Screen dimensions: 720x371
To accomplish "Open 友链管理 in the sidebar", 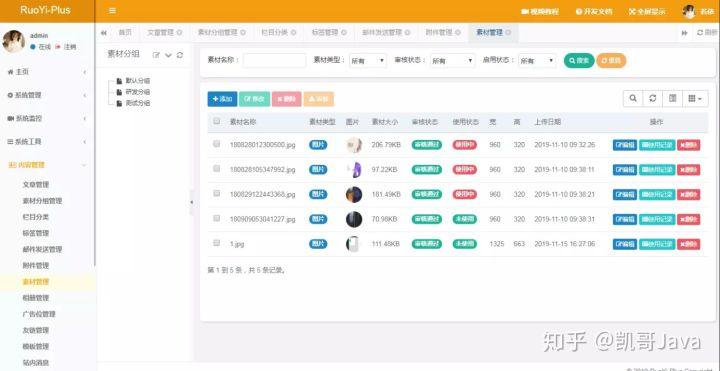I will 36,330.
